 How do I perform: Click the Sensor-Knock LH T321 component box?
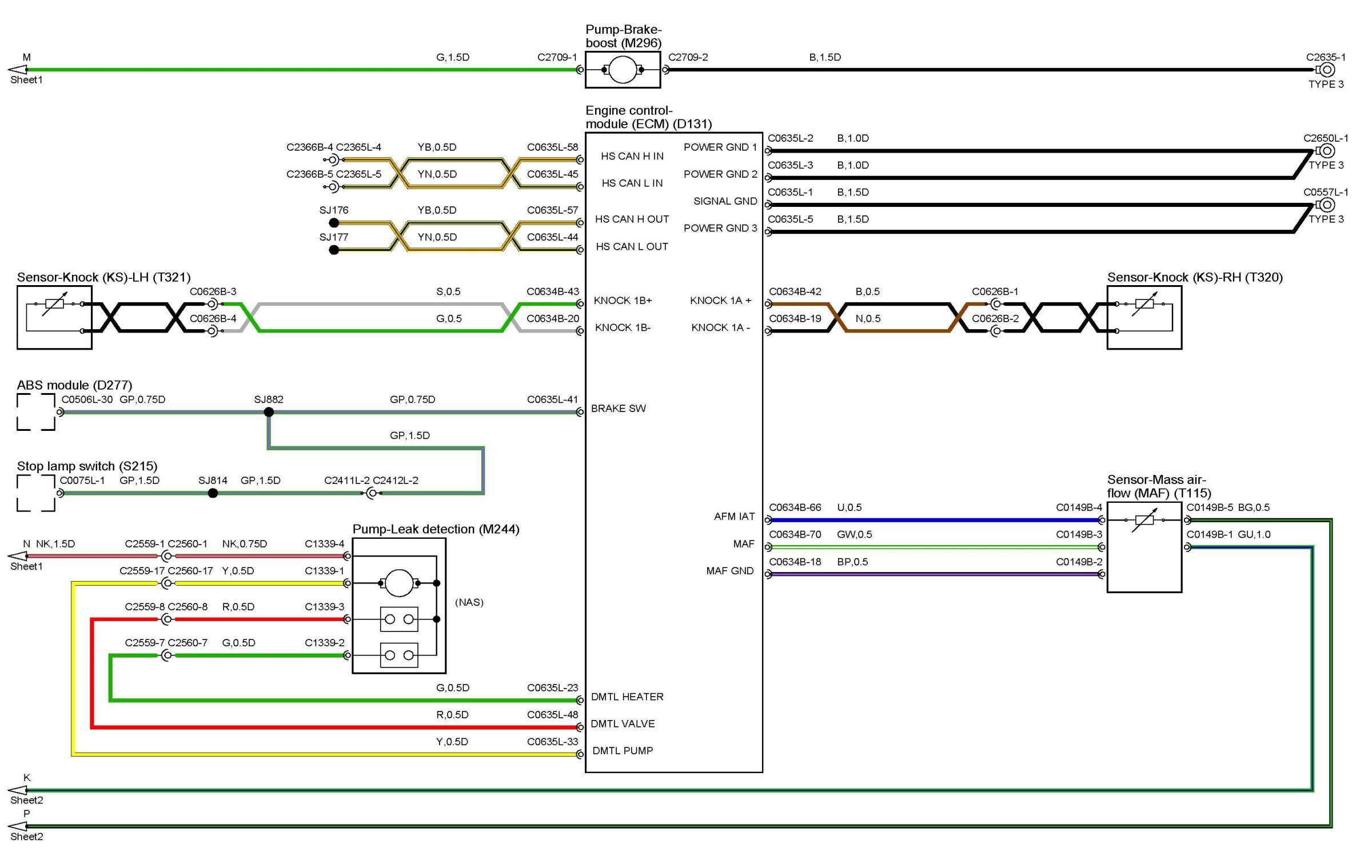tap(54, 317)
